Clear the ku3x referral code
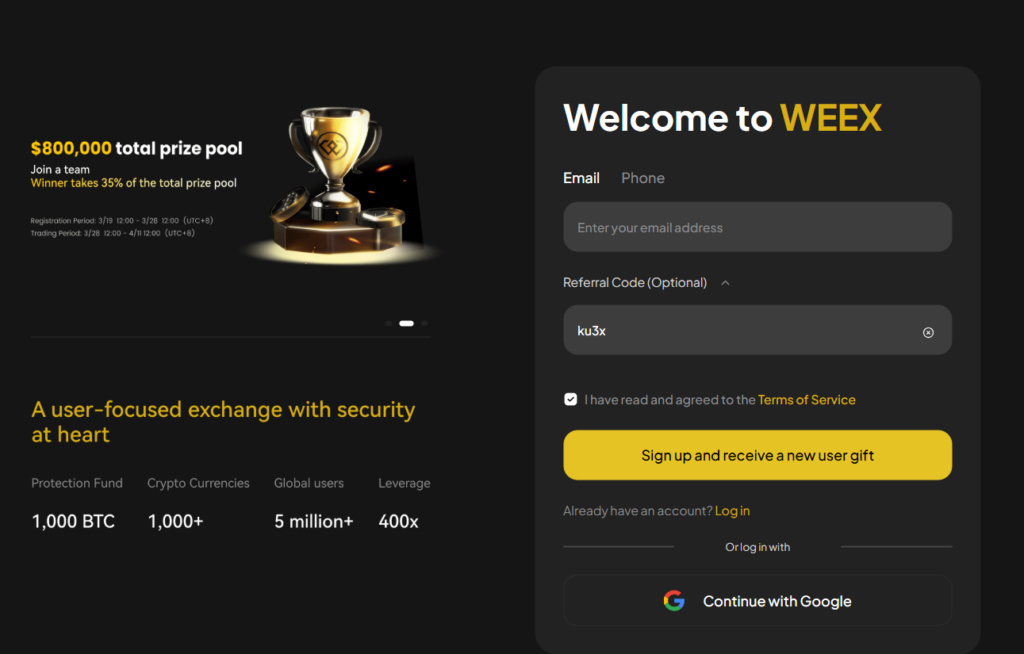 pos(927,331)
